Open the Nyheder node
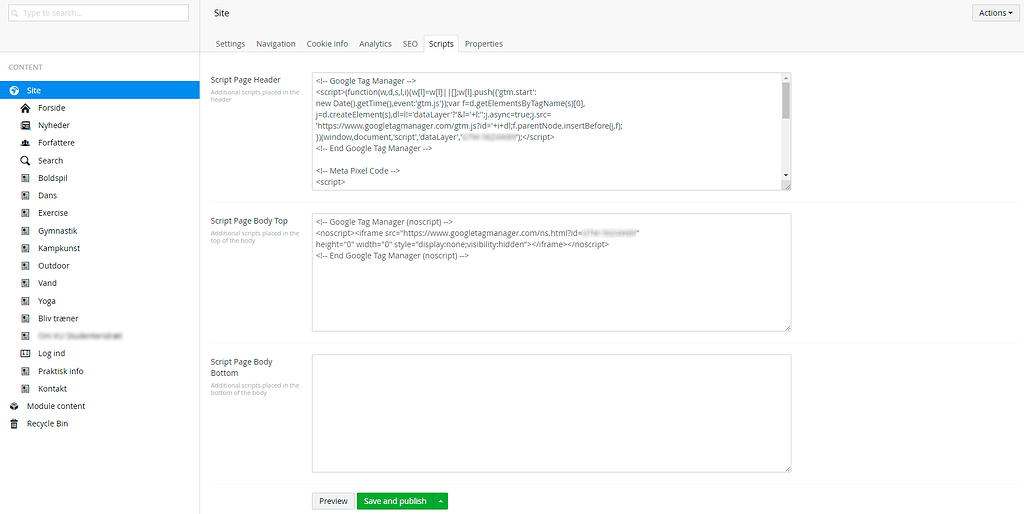 click(54, 125)
